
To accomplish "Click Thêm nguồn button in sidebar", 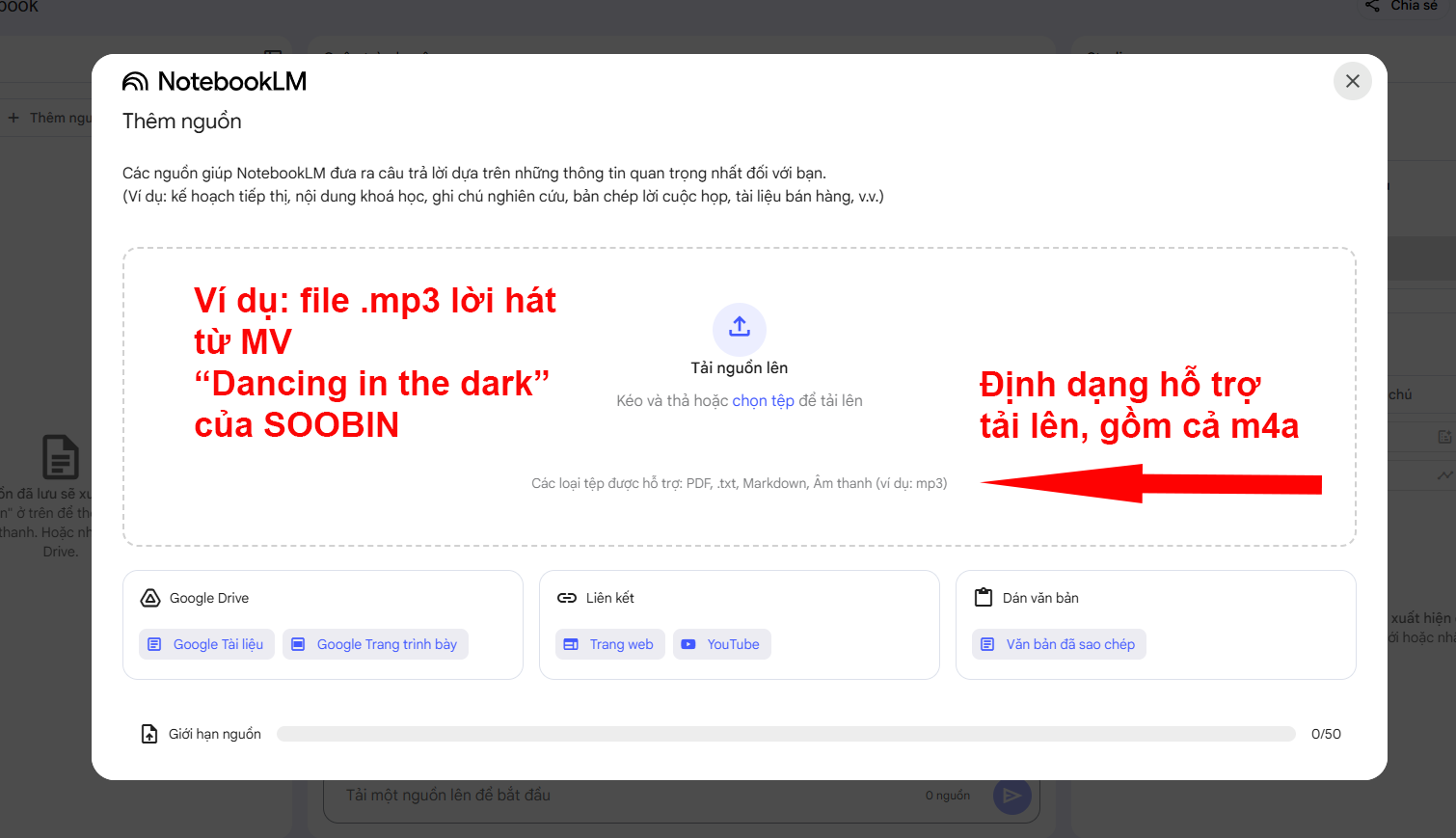I will click(48, 118).
